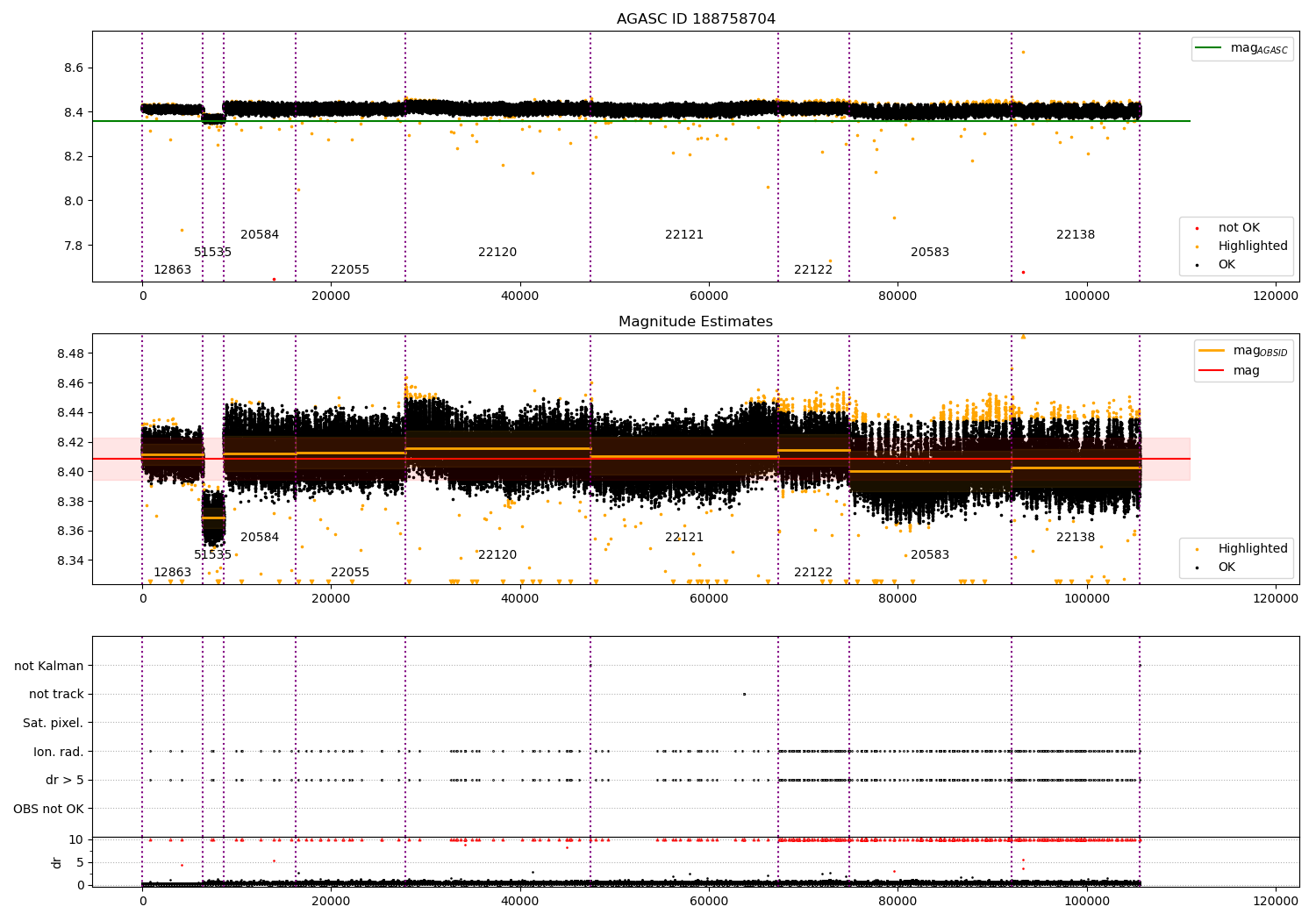Click the lone black point on 'not track' row

[744, 695]
